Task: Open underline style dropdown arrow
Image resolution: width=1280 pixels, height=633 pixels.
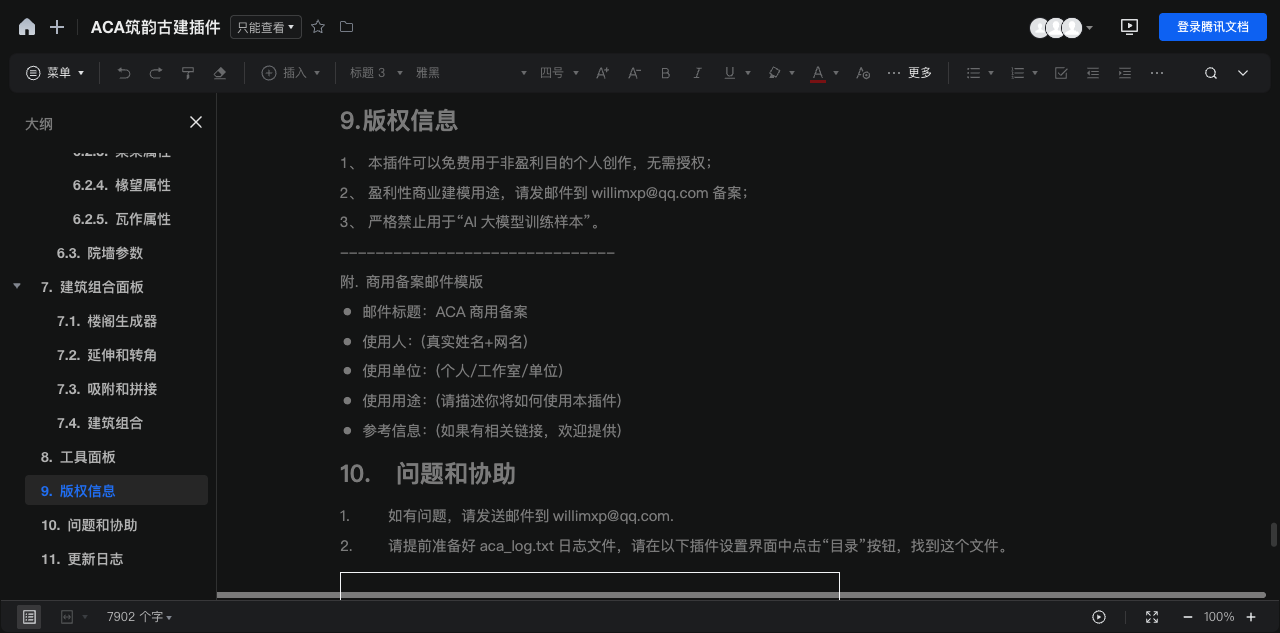Action: pos(748,73)
